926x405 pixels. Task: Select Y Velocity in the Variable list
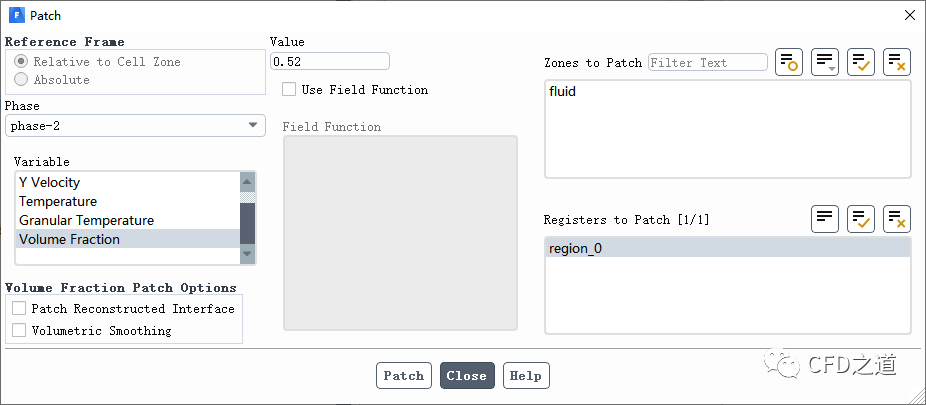click(x=50, y=182)
